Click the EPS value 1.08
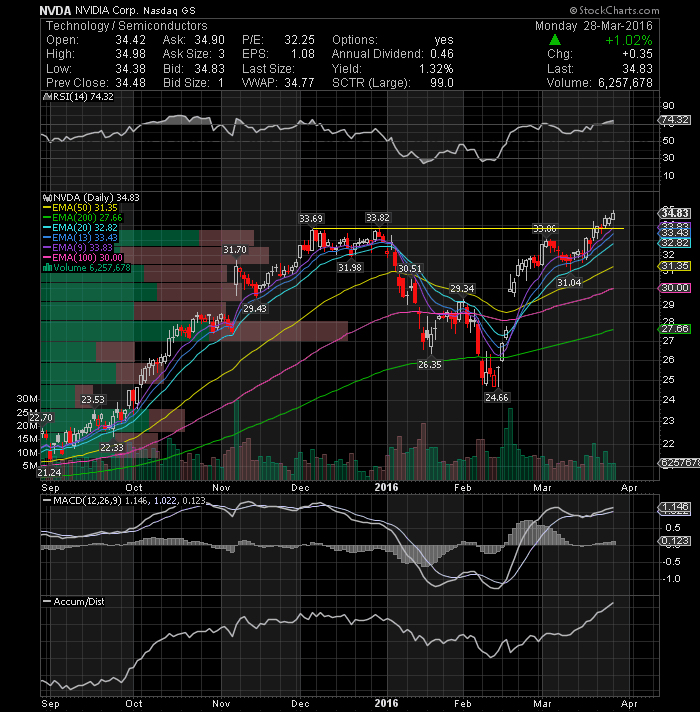Image resolution: width=700 pixels, height=712 pixels. point(303,54)
